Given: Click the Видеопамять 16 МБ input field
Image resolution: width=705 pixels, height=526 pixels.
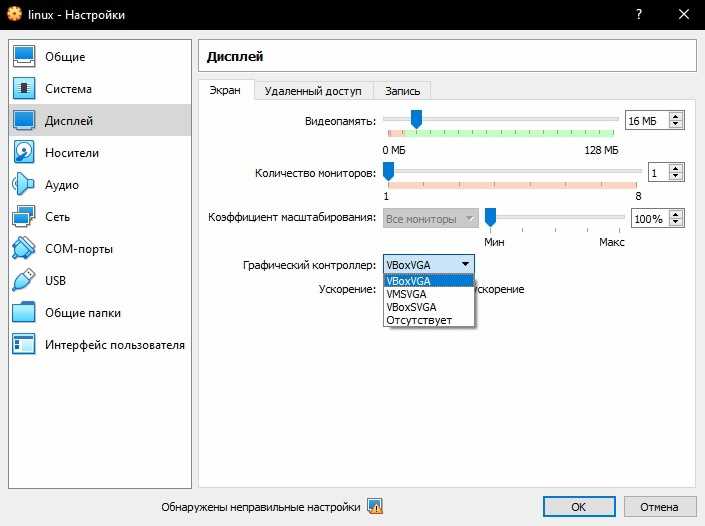Looking at the screenshot, I should (x=647, y=120).
